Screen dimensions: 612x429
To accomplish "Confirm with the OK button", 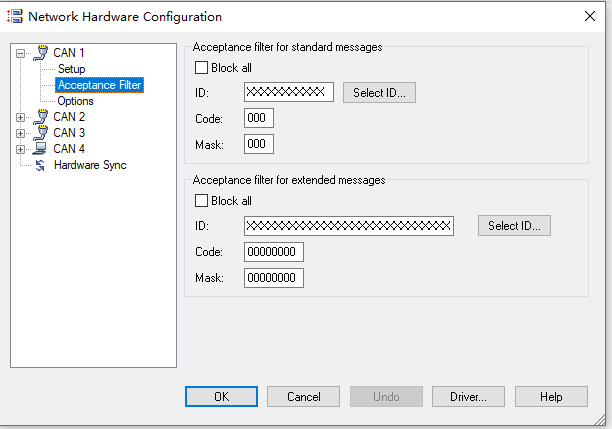I will point(221,397).
